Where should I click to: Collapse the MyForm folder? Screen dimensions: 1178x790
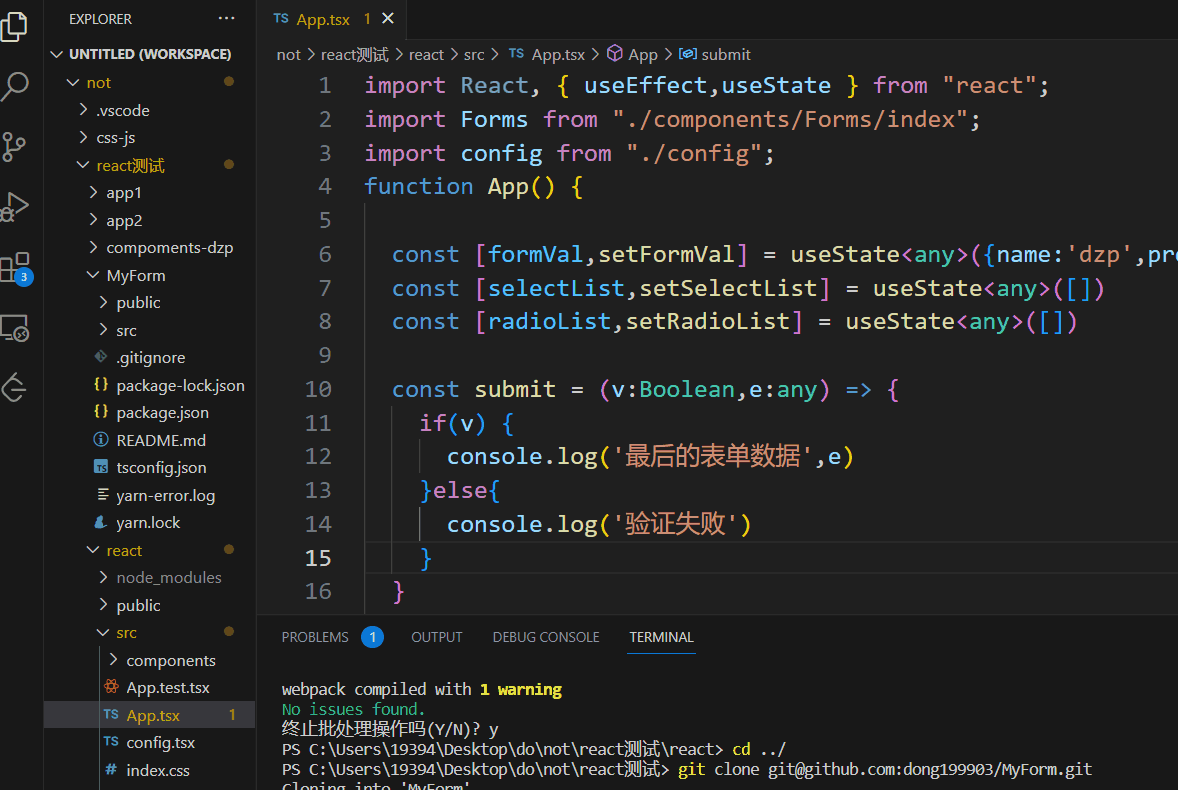(x=93, y=275)
